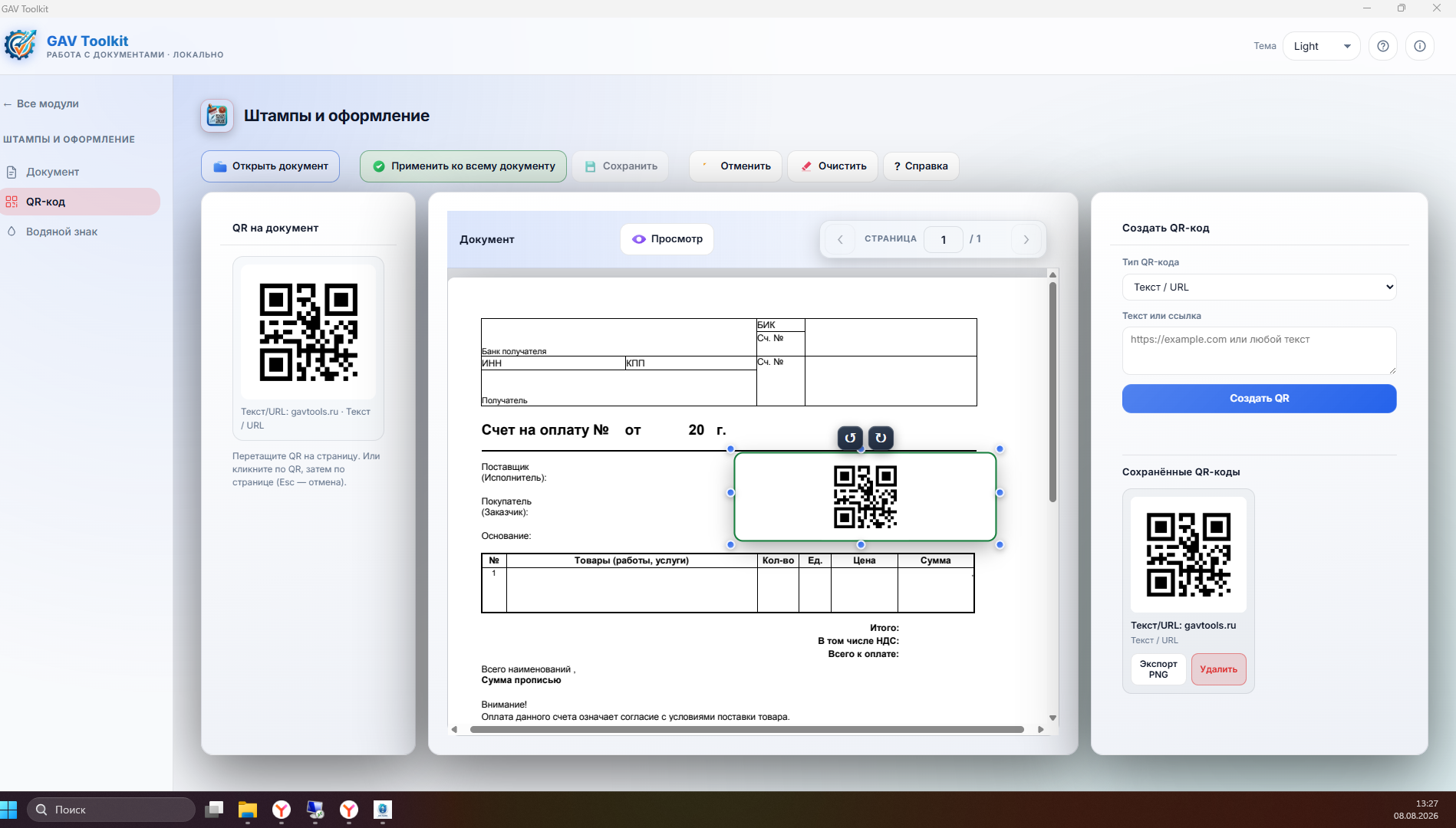
Task: Open the Тема theme dropdown
Action: point(1322,46)
